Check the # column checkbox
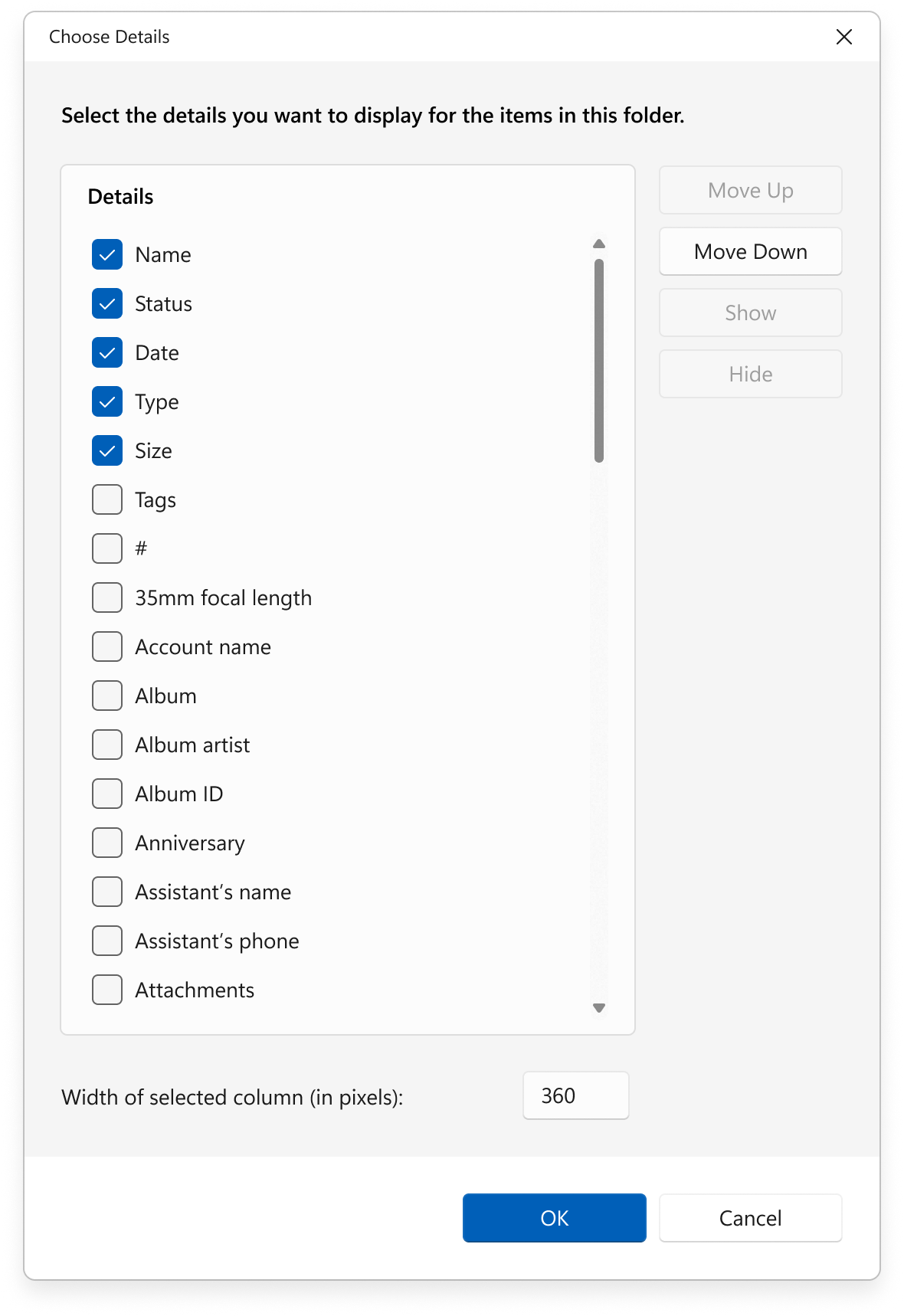904x1316 pixels. 106,548
